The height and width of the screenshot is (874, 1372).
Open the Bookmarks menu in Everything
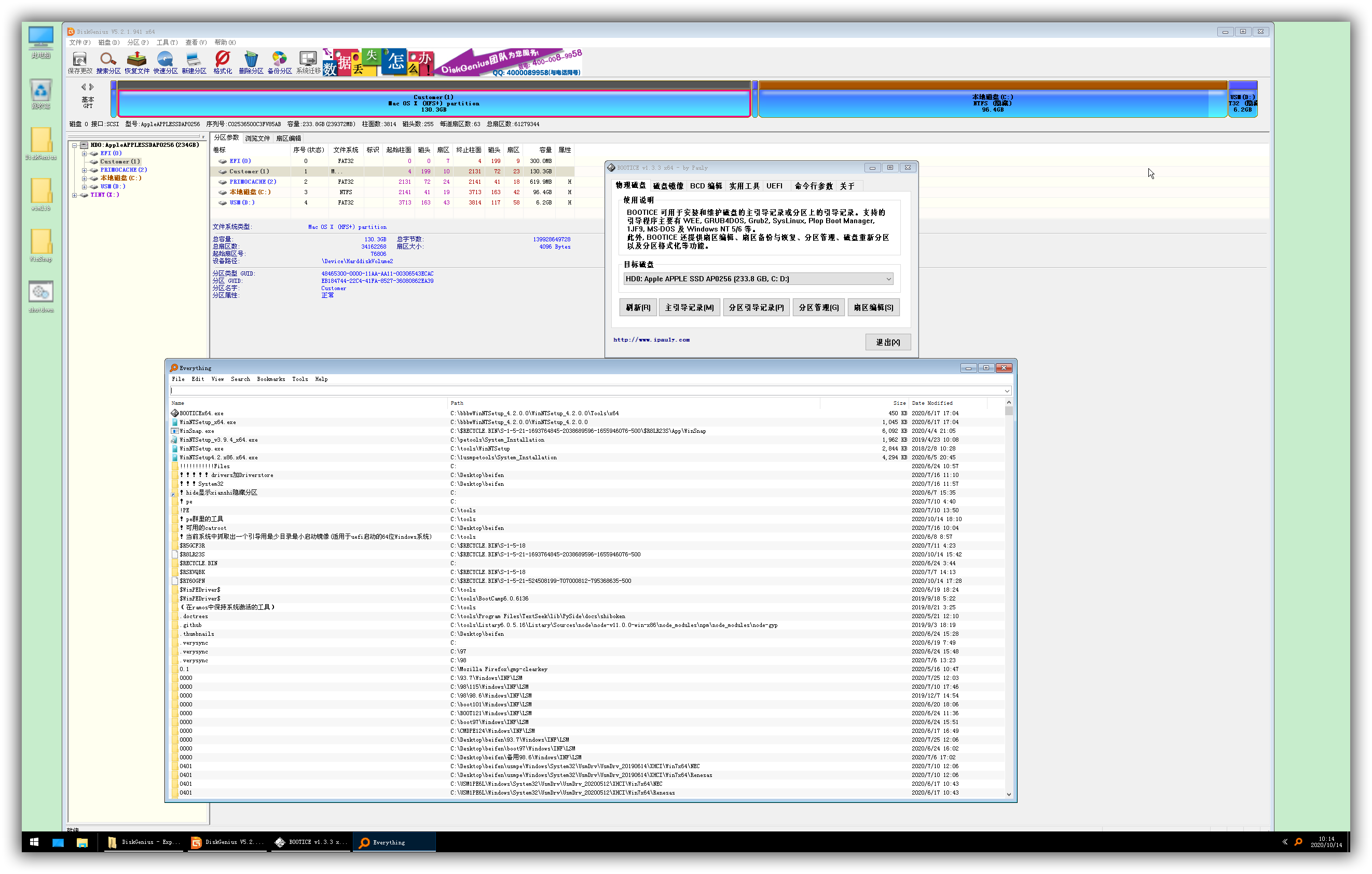tap(271, 379)
